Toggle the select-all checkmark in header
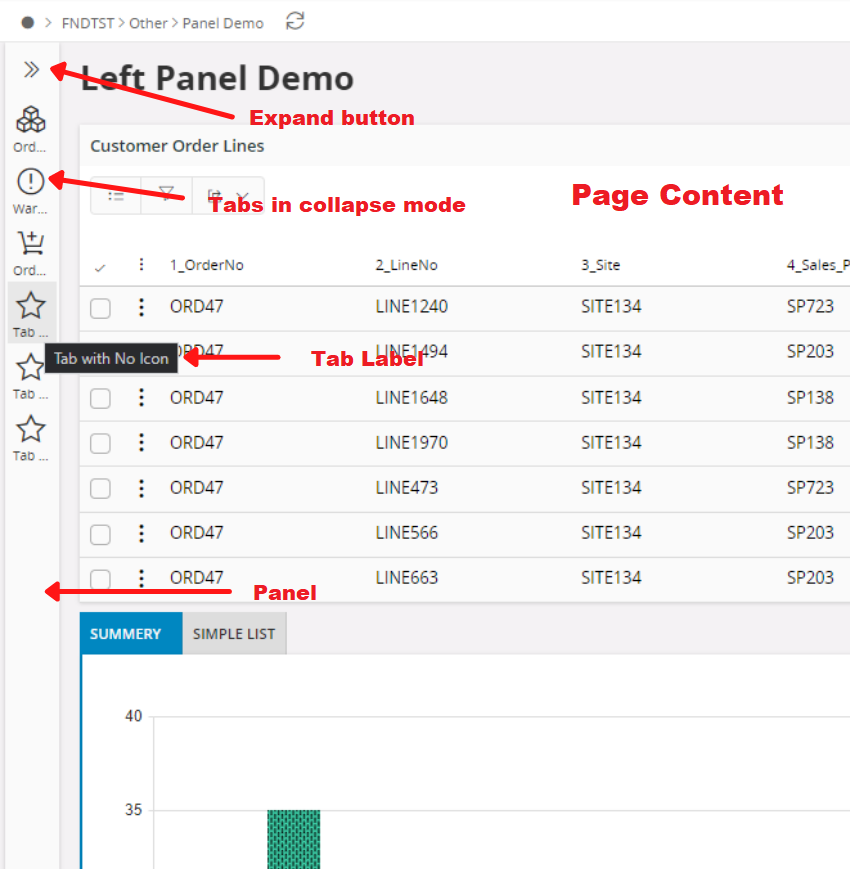Viewport: 850px width, 869px height. point(100,266)
